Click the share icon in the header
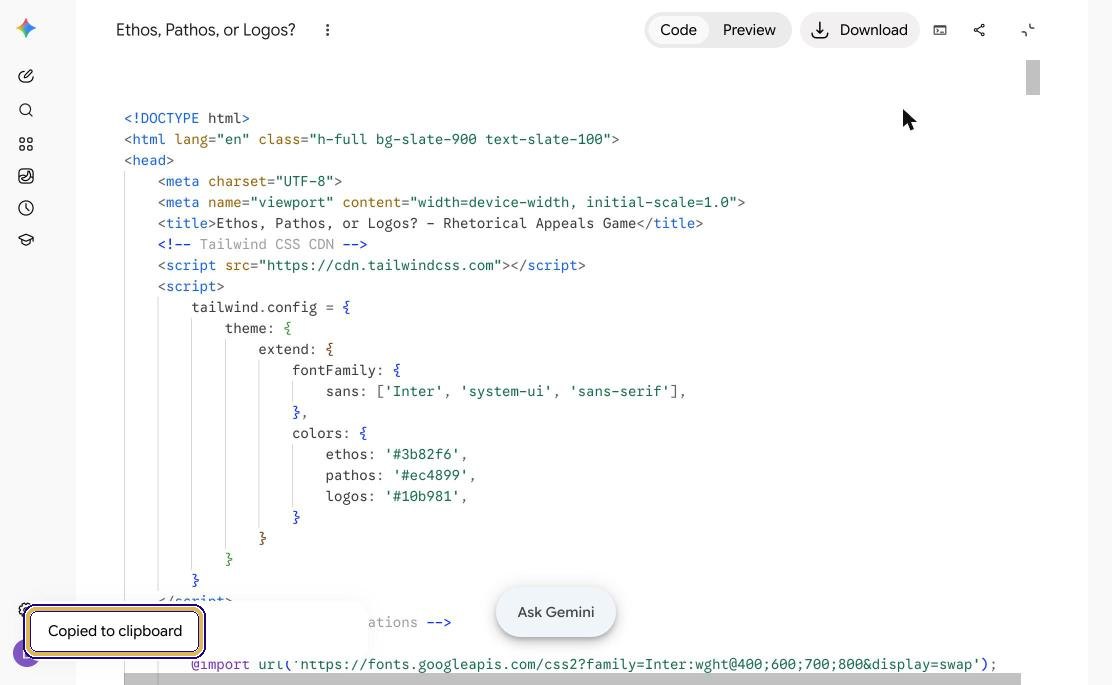The height and width of the screenshot is (685, 1112). pyautogui.click(x=979, y=30)
